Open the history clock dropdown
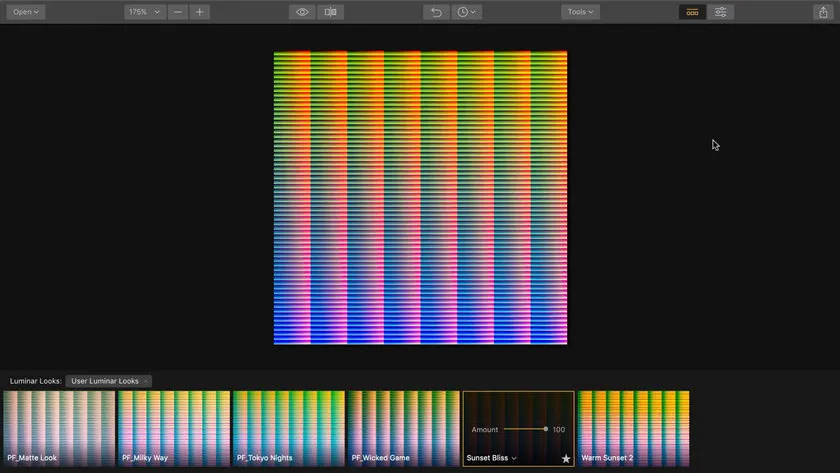 coord(466,12)
